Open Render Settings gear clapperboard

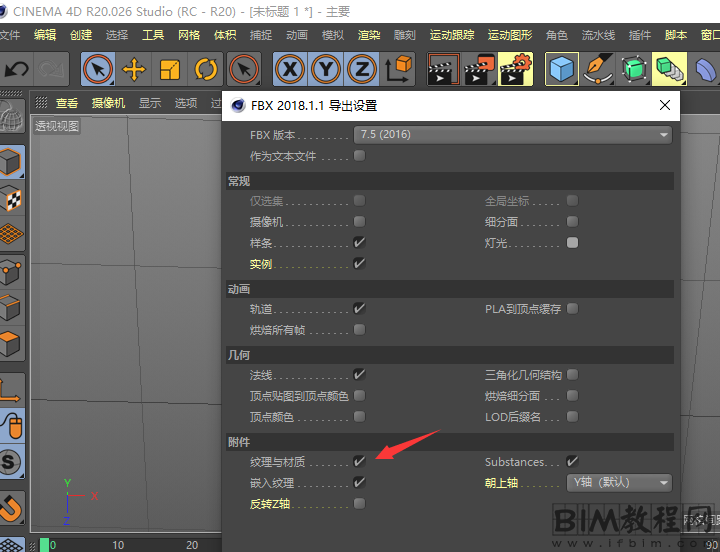point(516,69)
